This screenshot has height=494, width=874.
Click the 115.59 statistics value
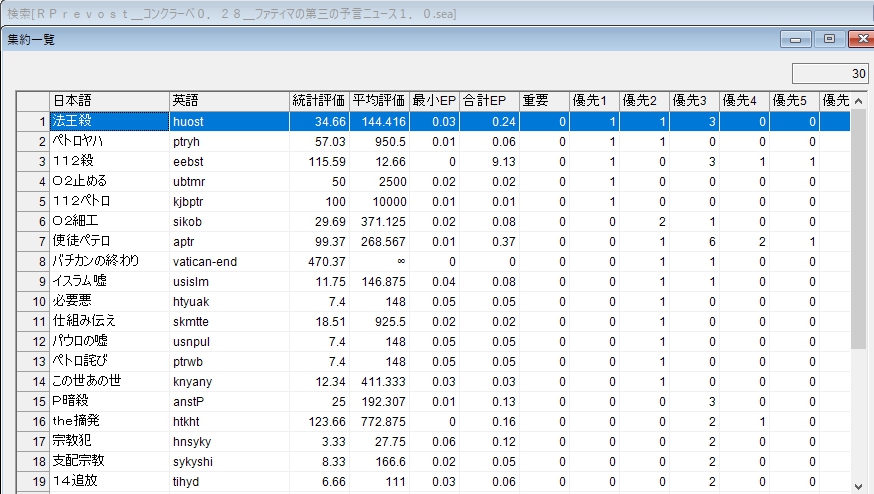pos(319,161)
